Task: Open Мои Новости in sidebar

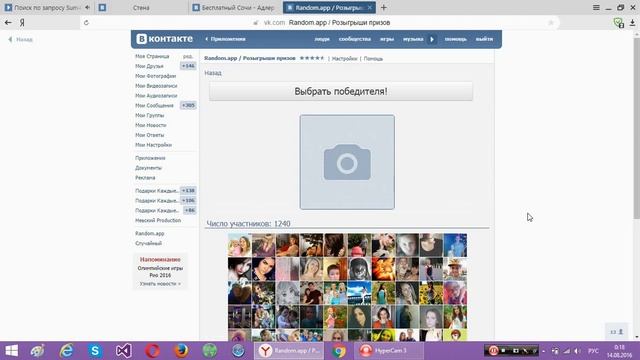Action: (x=151, y=125)
